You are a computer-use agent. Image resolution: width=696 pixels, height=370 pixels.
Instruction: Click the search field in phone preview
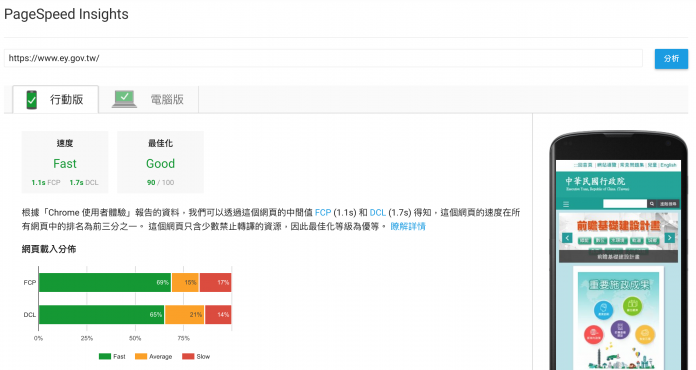[x=625, y=204]
